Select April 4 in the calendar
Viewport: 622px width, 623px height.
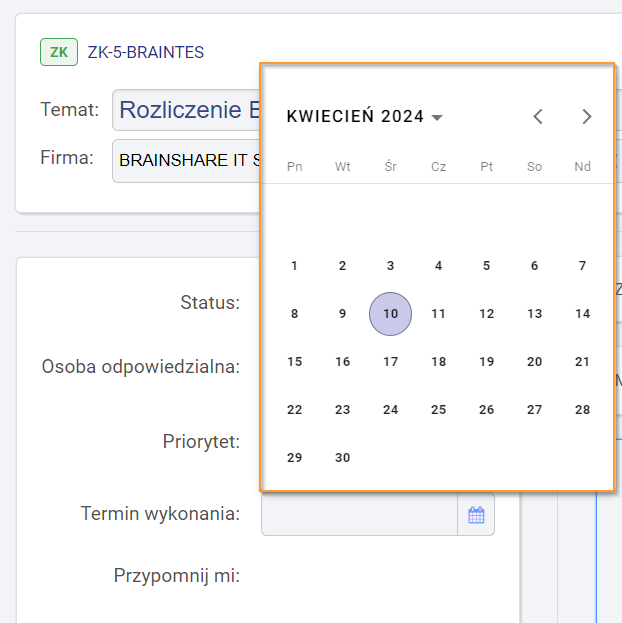coord(438,265)
